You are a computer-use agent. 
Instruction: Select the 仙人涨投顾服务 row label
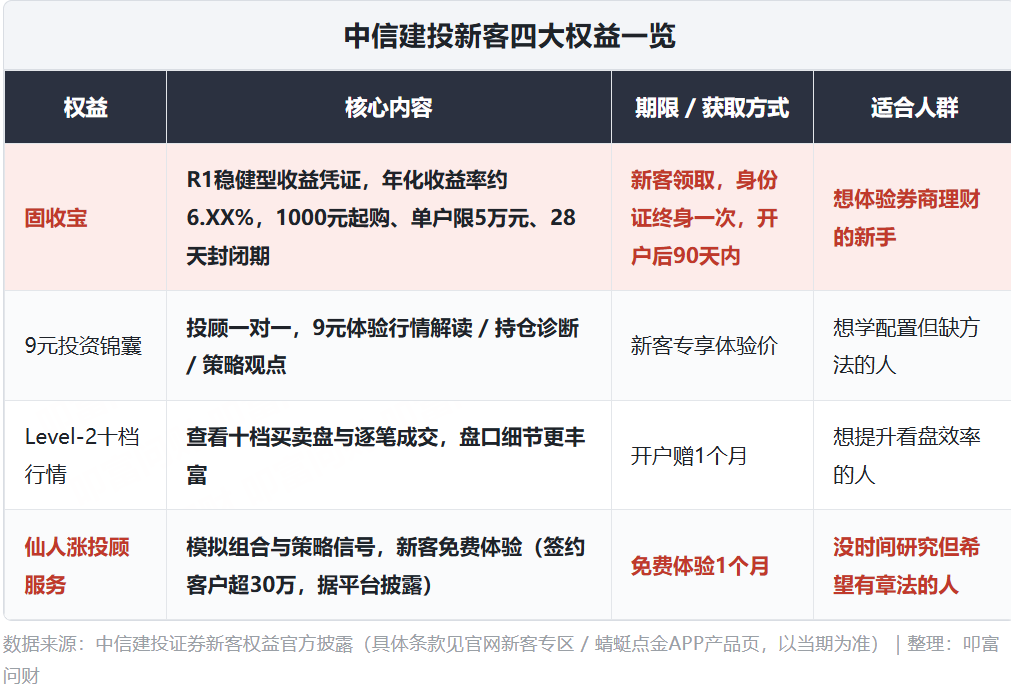click(x=77, y=566)
